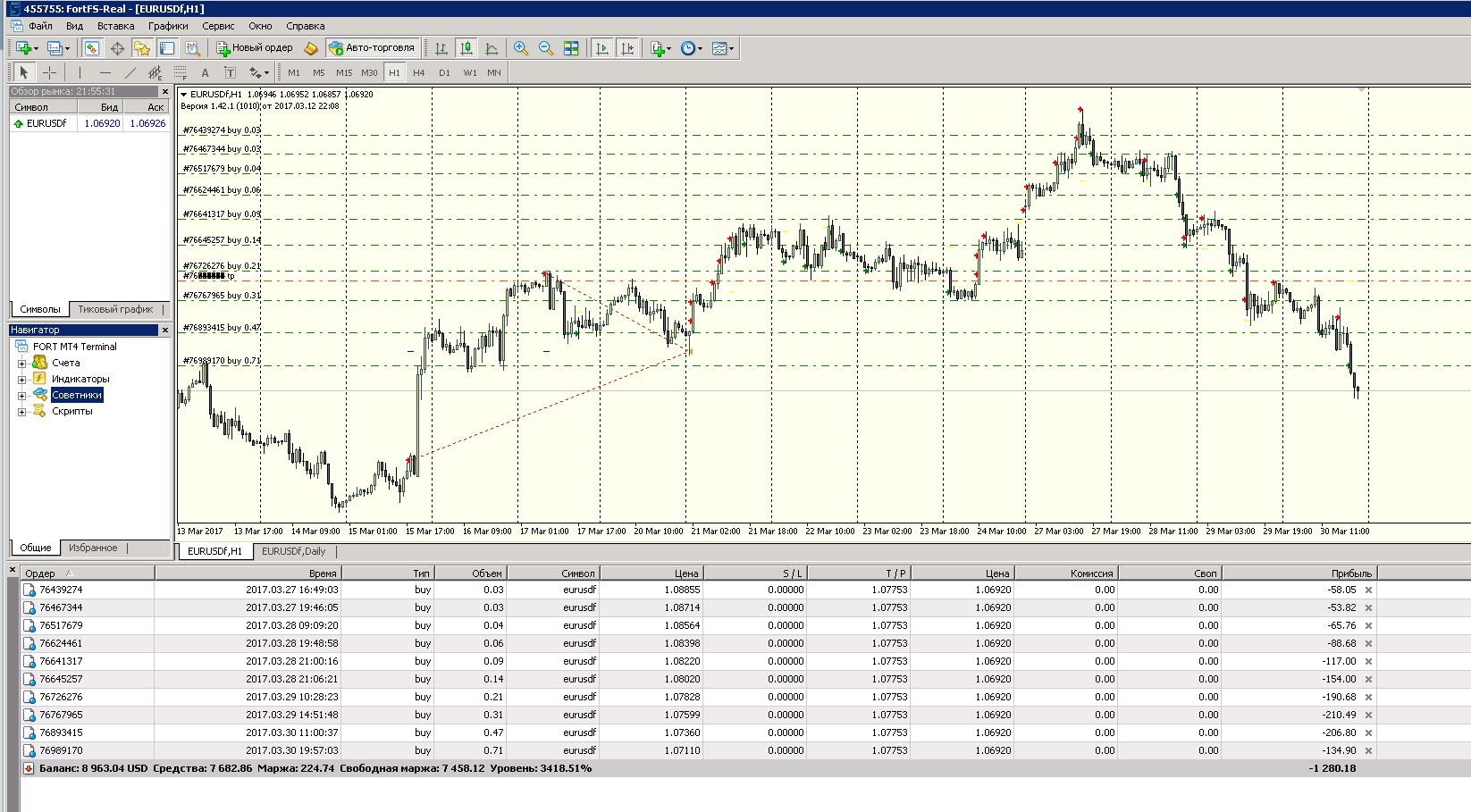Create a new chart window
This screenshot has height=812, width=1471.
23,48
